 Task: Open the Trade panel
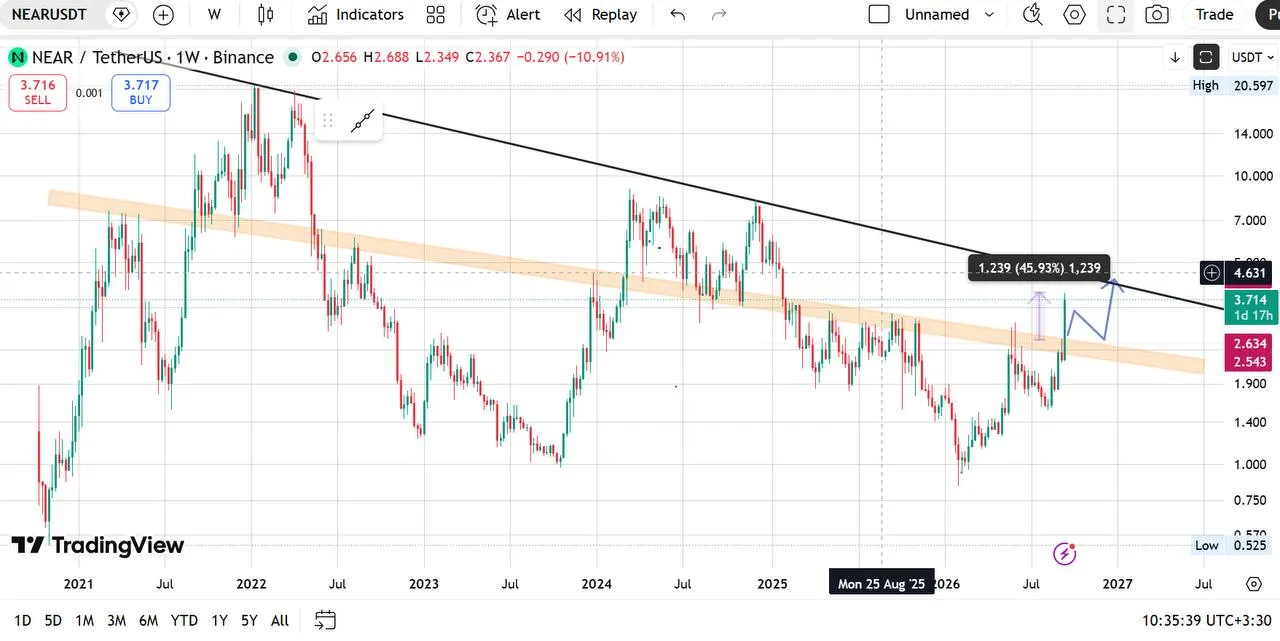click(x=1214, y=15)
